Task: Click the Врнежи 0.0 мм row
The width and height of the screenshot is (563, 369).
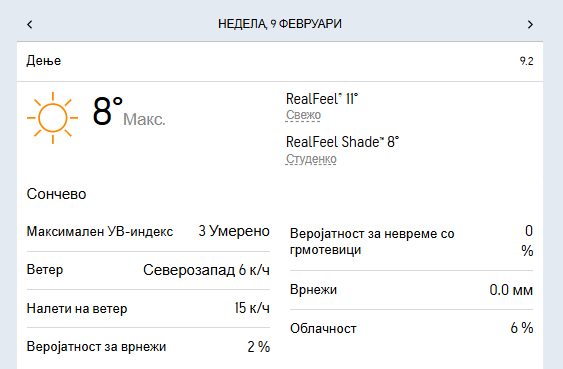Action: click(x=411, y=290)
